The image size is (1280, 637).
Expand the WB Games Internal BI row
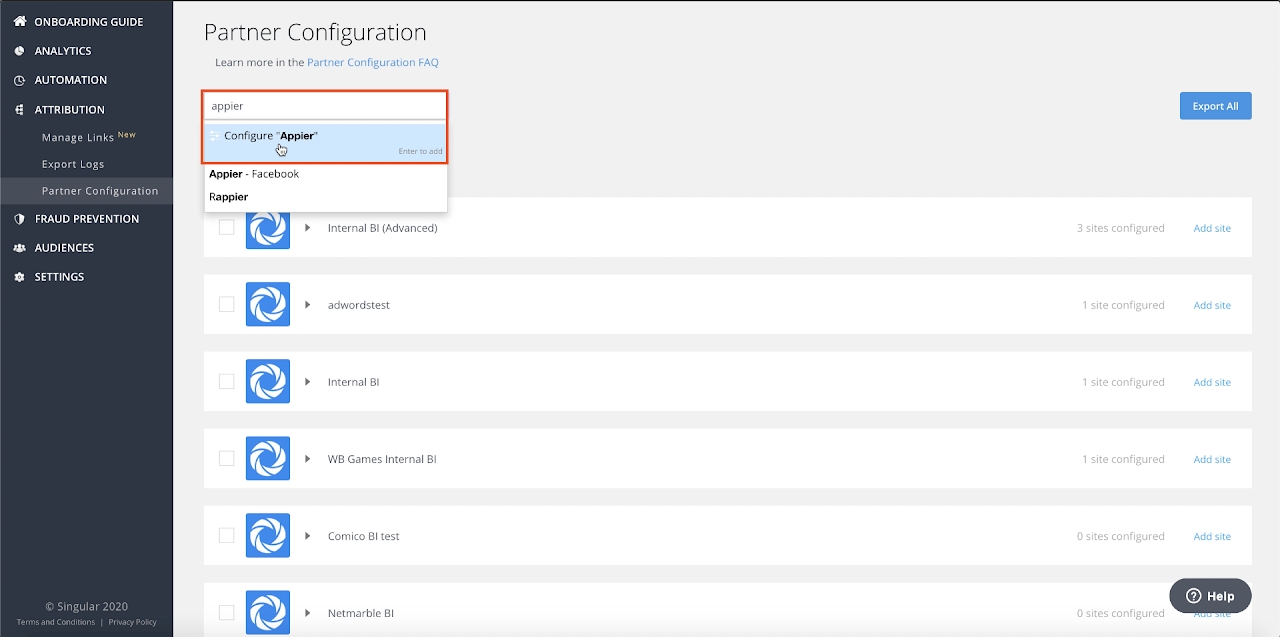coord(308,459)
